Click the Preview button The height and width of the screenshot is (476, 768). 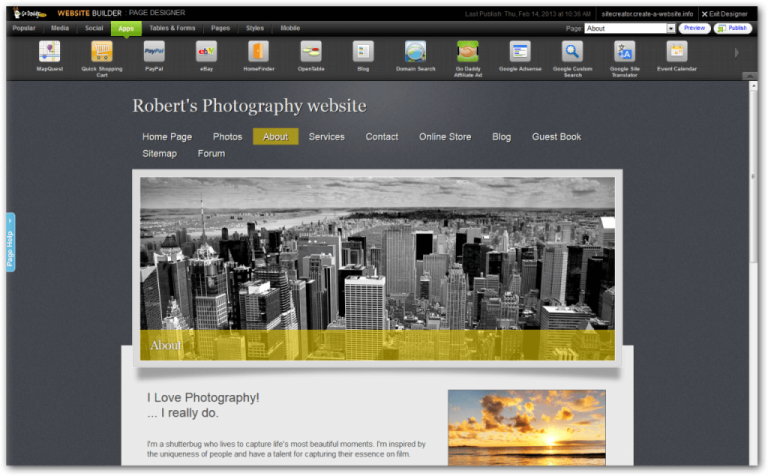click(694, 28)
